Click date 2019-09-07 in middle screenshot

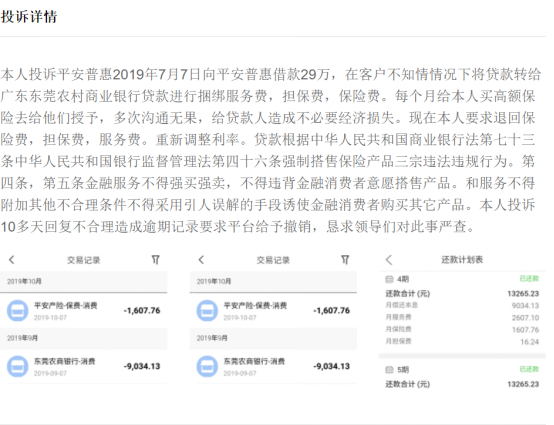[x=240, y=373]
